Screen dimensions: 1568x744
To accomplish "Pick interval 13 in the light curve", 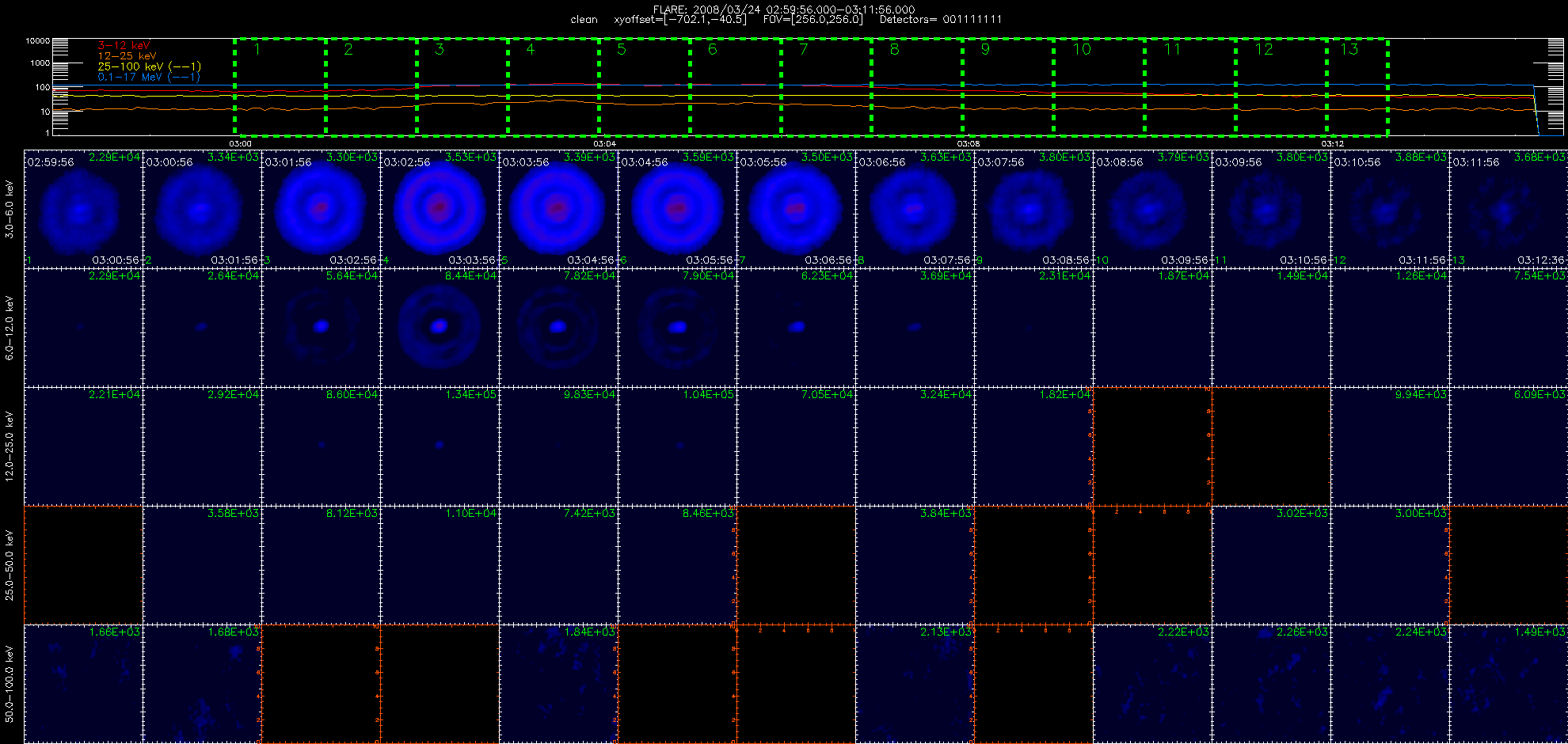I will [1357, 87].
